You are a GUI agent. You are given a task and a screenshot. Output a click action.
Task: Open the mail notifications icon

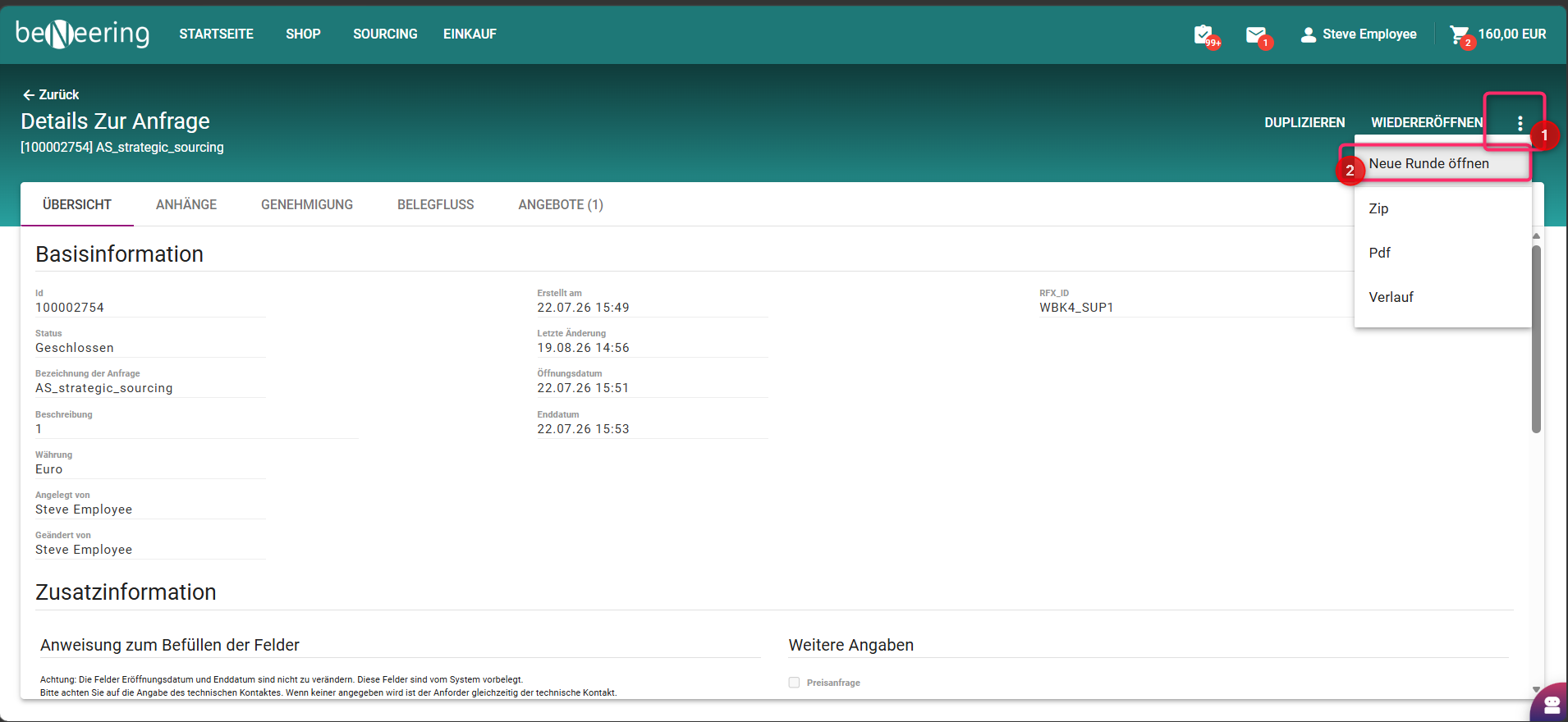1256,34
